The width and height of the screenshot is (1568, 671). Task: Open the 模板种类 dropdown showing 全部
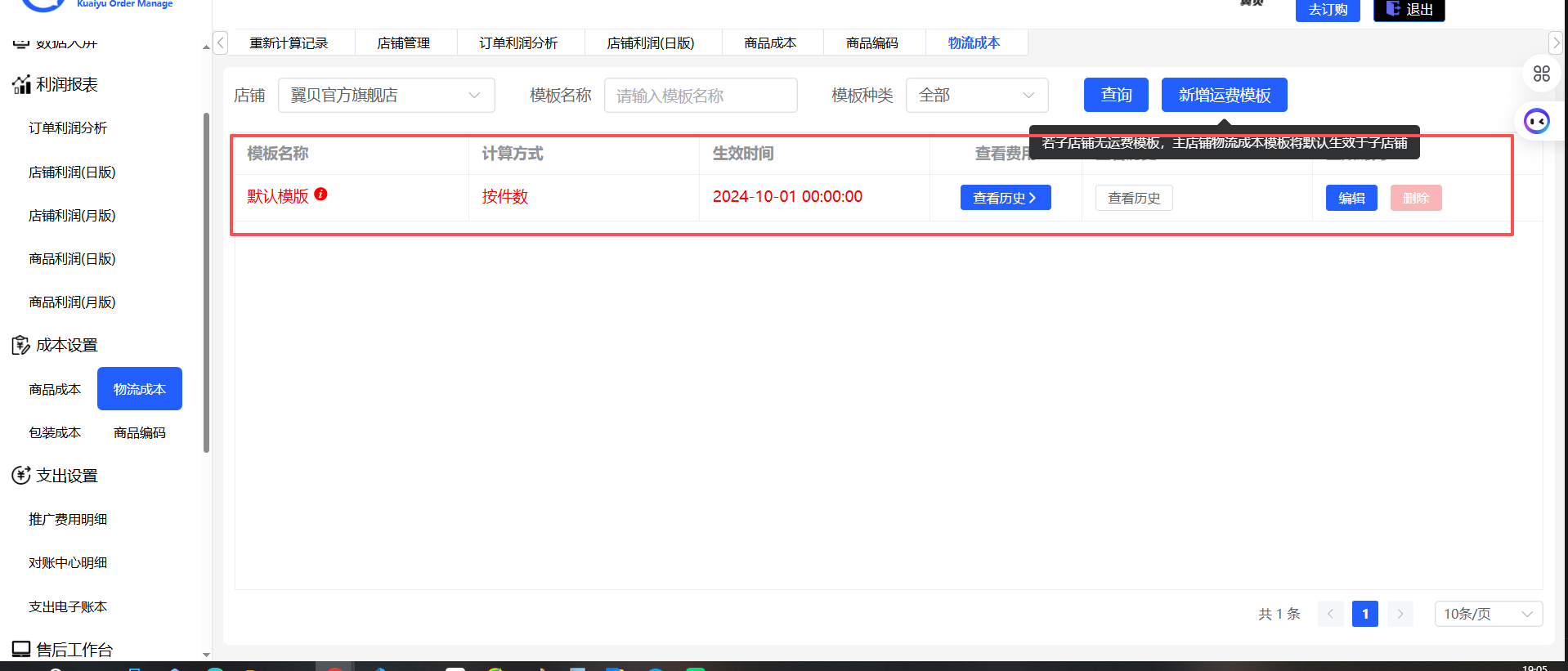coord(976,96)
